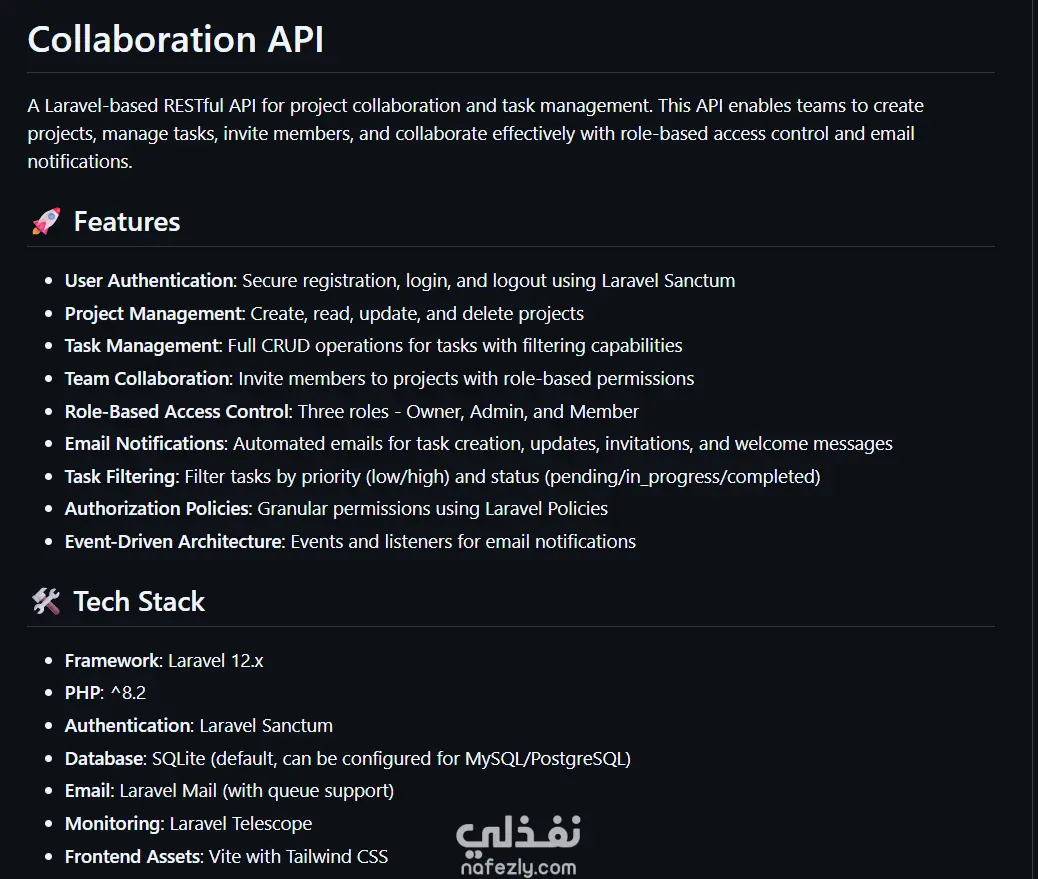The image size is (1038, 879).
Task: Select the Event-Driven Architecture label
Action: point(172,542)
